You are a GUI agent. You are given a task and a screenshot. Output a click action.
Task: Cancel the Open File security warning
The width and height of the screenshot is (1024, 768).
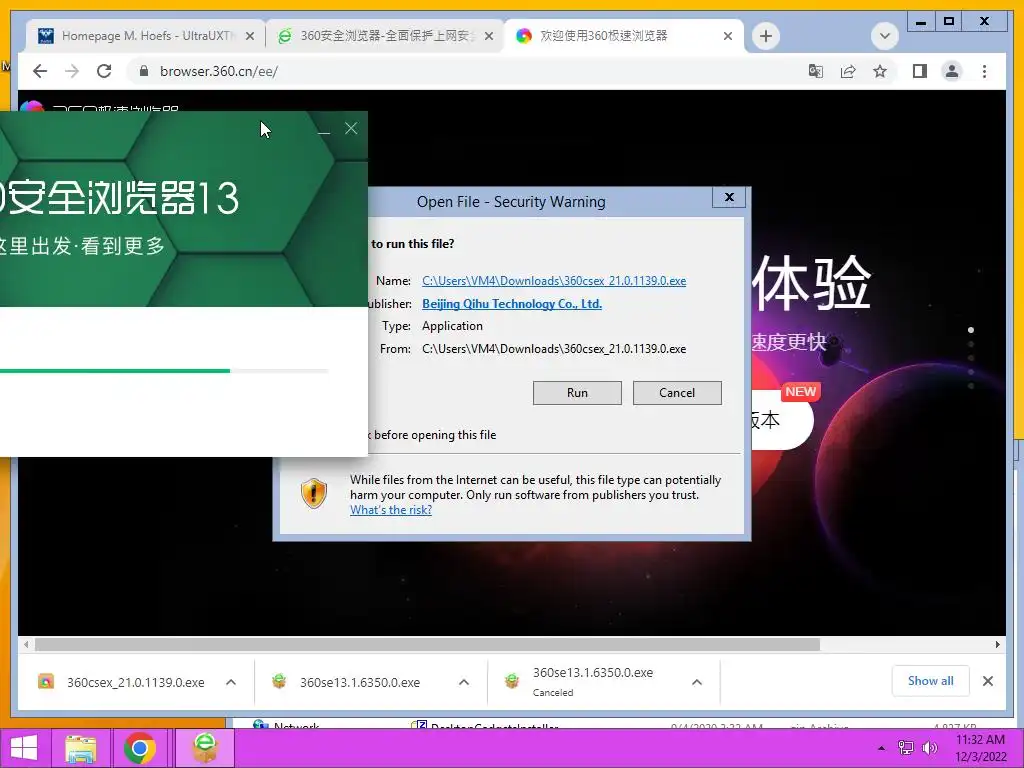[677, 392]
